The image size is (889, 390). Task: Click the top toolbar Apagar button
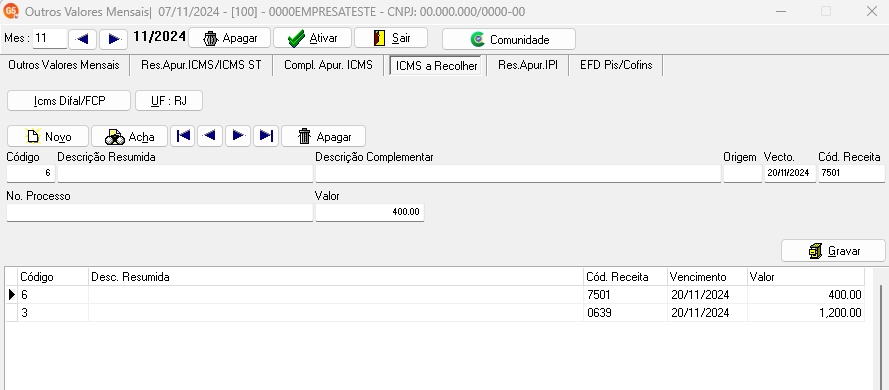point(230,39)
